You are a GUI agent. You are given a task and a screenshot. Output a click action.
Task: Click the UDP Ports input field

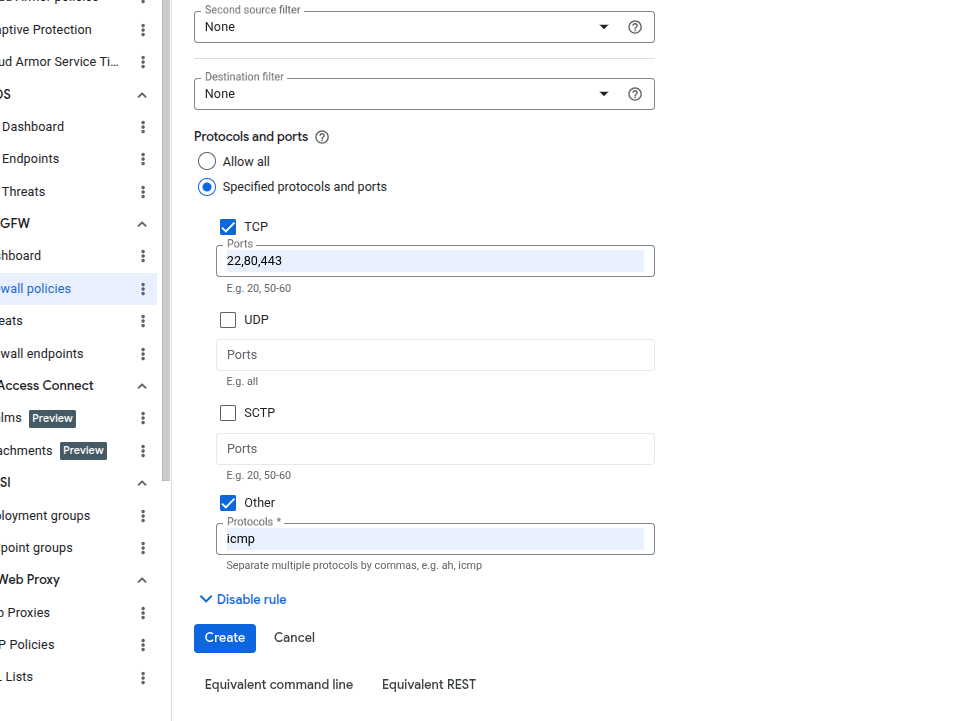pyautogui.click(x=435, y=355)
